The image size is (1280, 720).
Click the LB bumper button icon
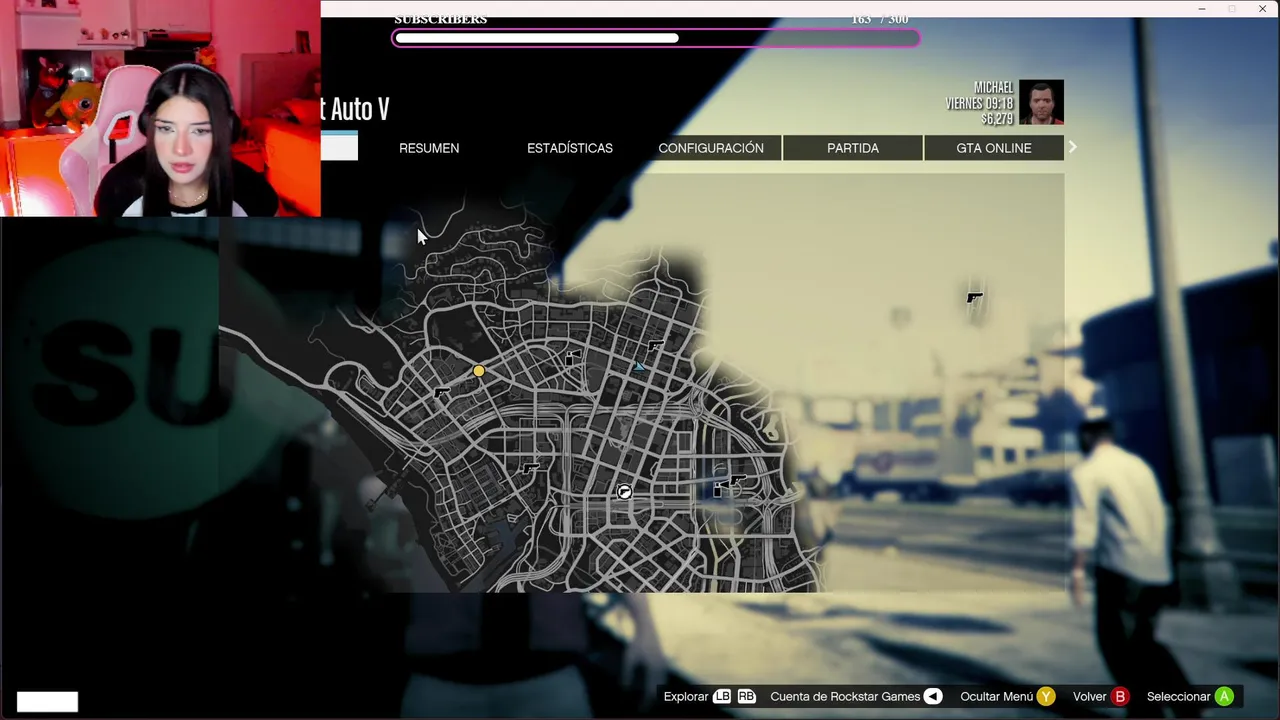[722, 697]
